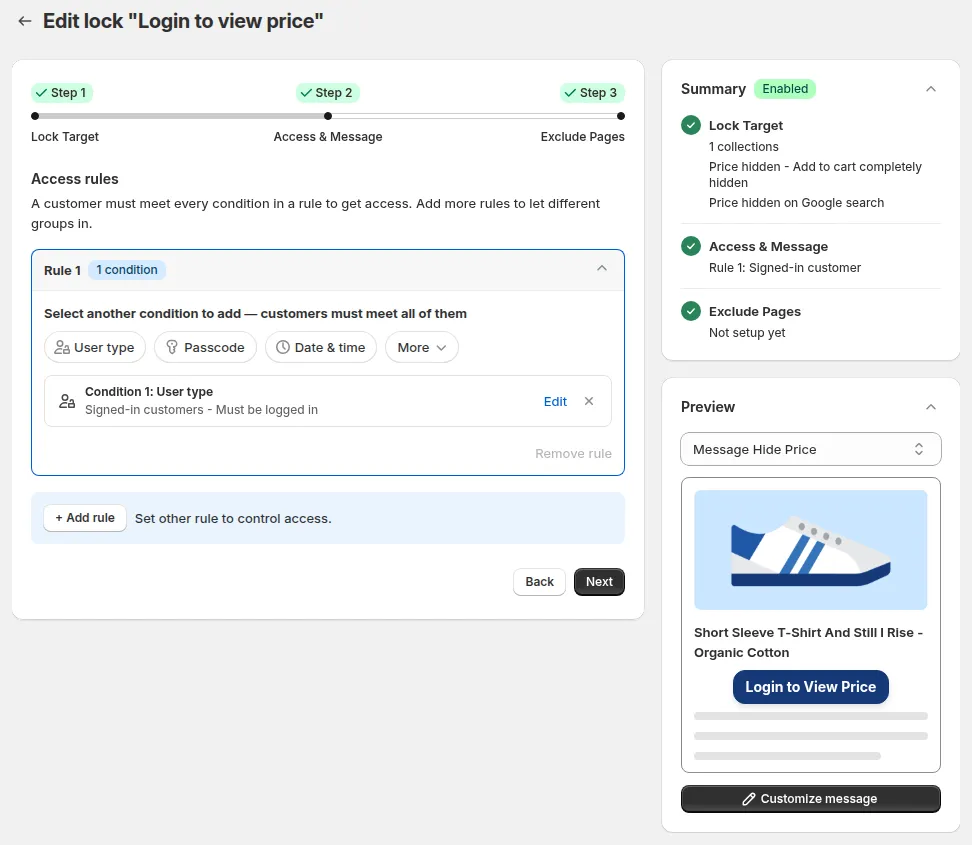
Task: Click the 'Price hidden - Add to cart completely hidden' text
Action: point(815,174)
